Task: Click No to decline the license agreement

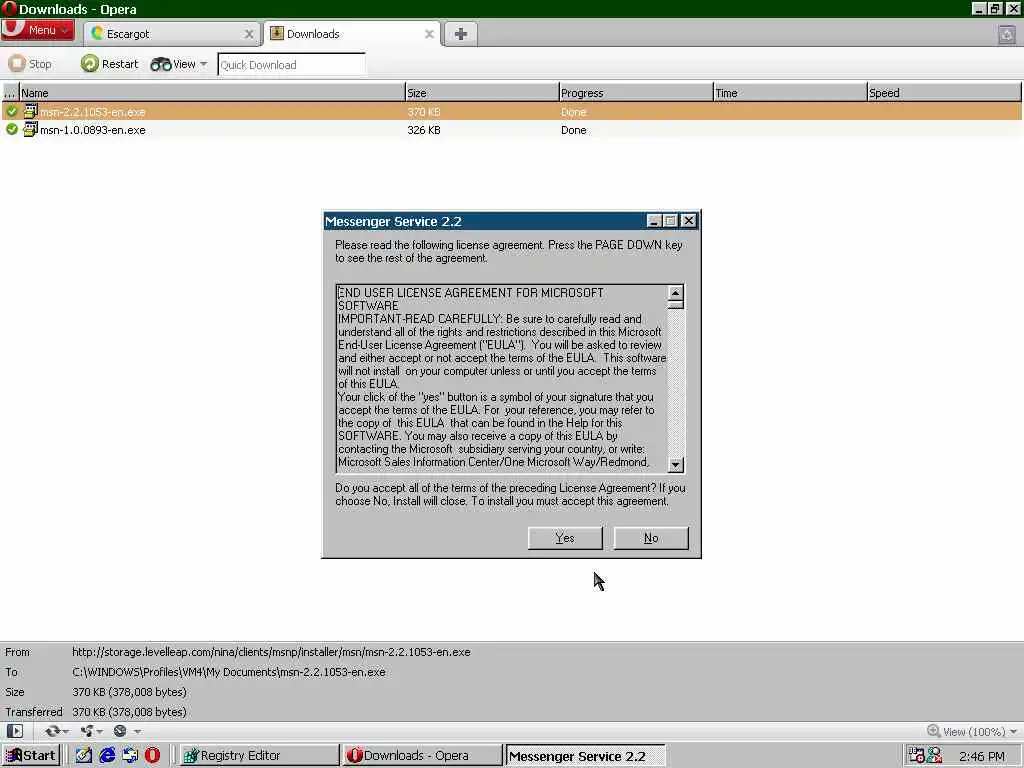Action: click(651, 538)
